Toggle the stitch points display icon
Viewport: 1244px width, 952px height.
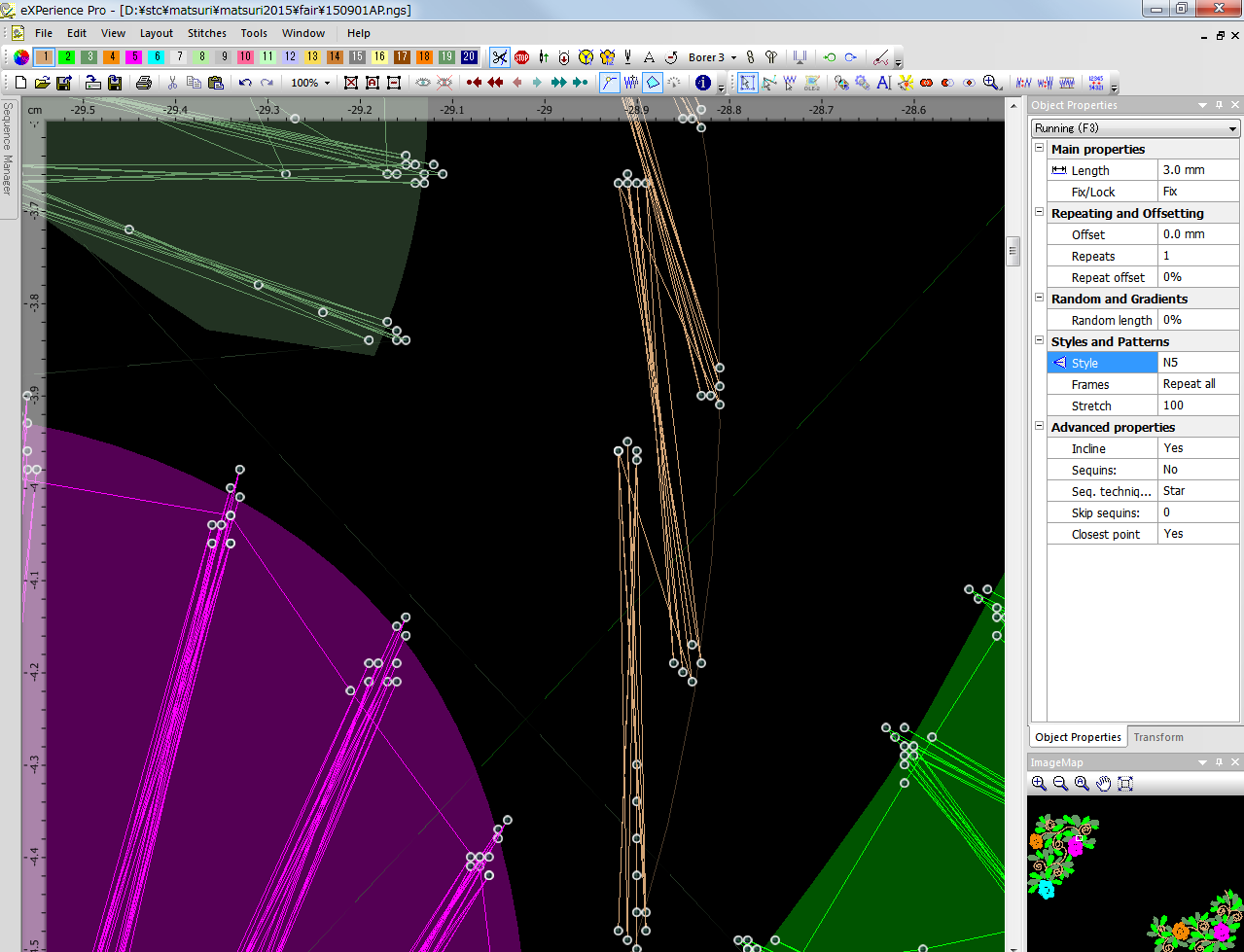click(631, 83)
